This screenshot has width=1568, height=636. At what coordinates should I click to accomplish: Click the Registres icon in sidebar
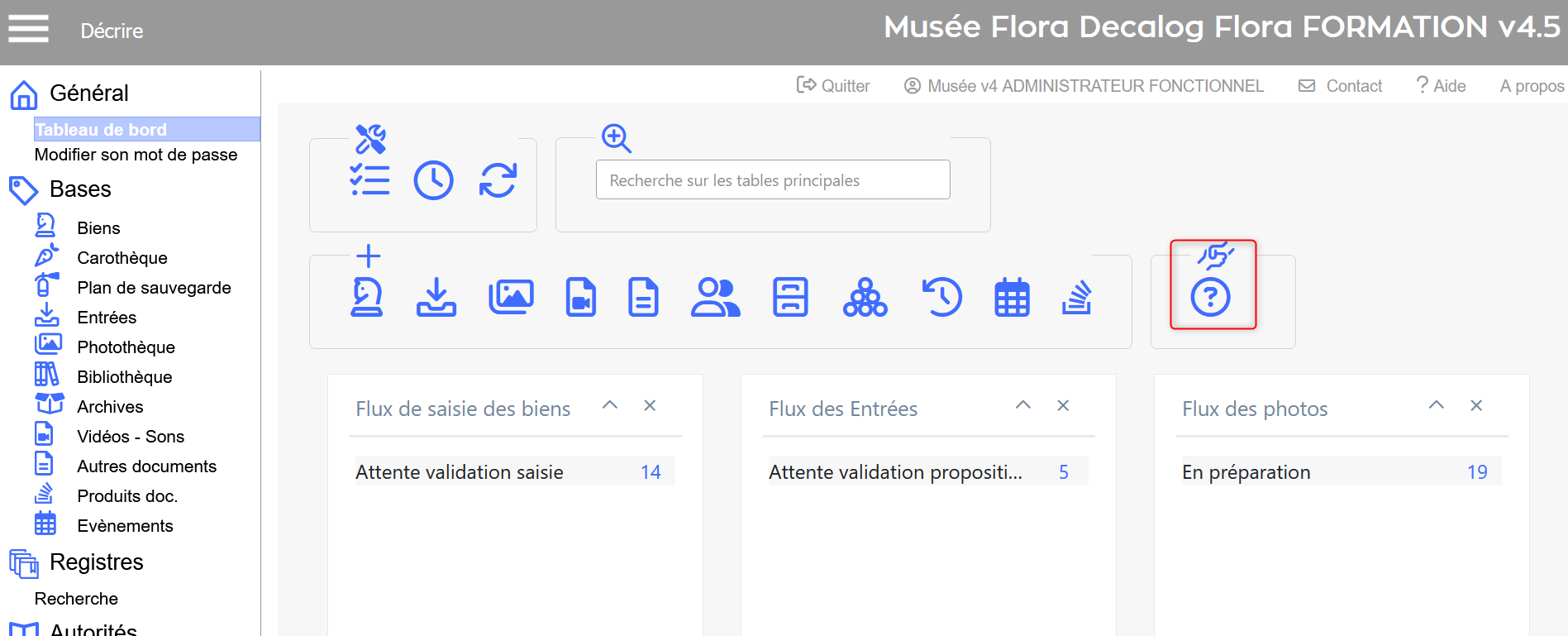[x=24, y=564]
